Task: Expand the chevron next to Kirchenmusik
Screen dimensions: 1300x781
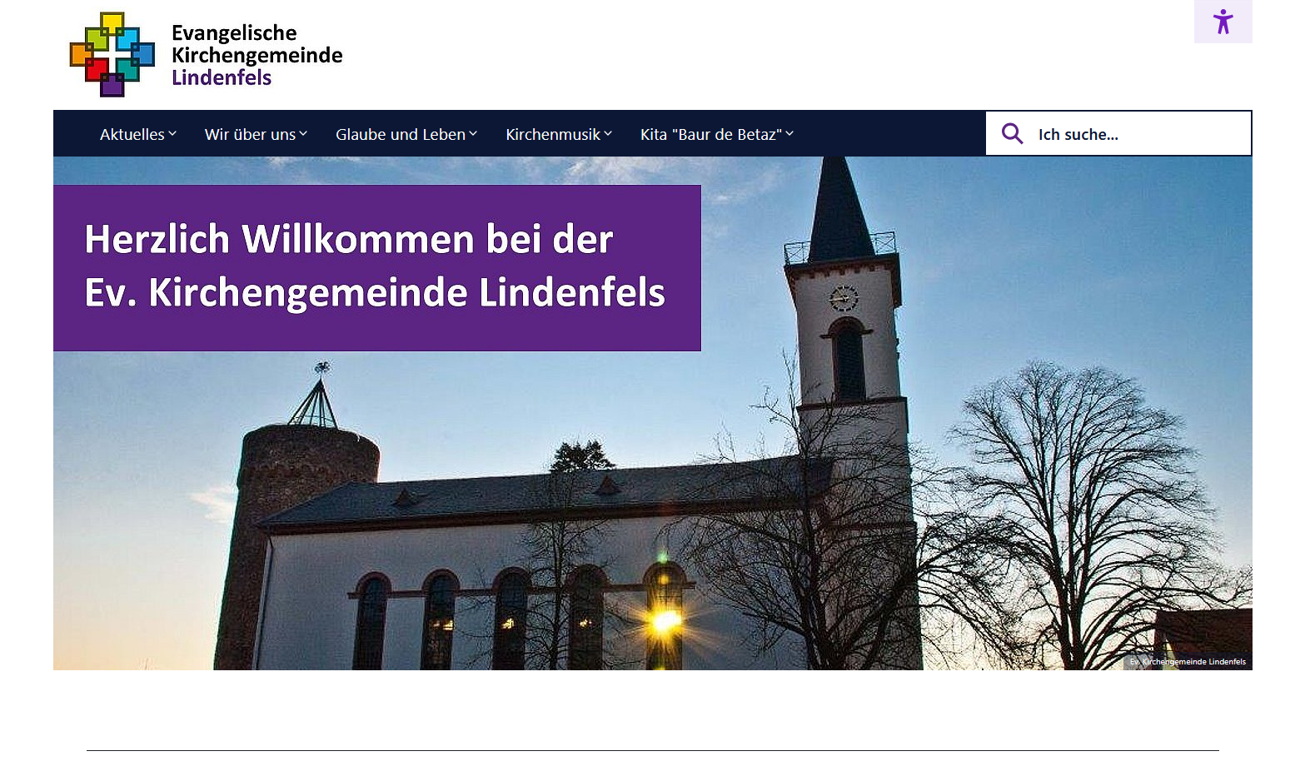Action: tap(608, 134)
